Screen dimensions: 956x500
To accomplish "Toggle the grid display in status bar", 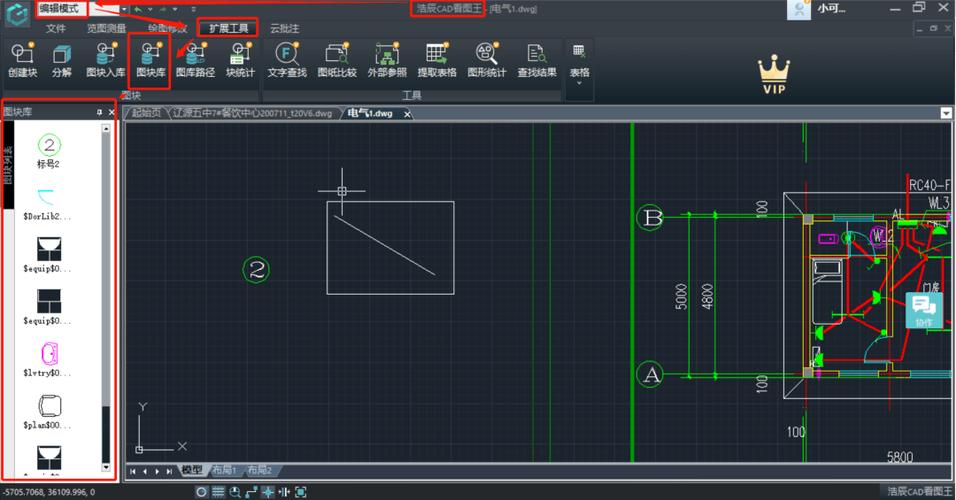I will tap(218, 492).
